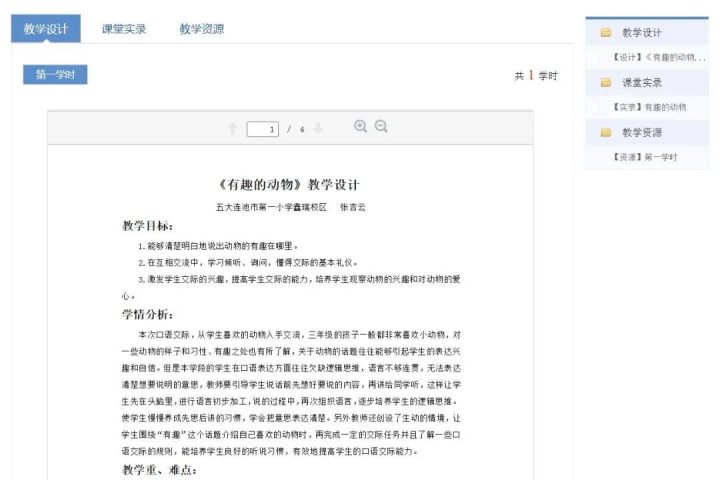Expand the 教学资源 sidebar section
Screen dimensions: 720x480
[642, 133]
